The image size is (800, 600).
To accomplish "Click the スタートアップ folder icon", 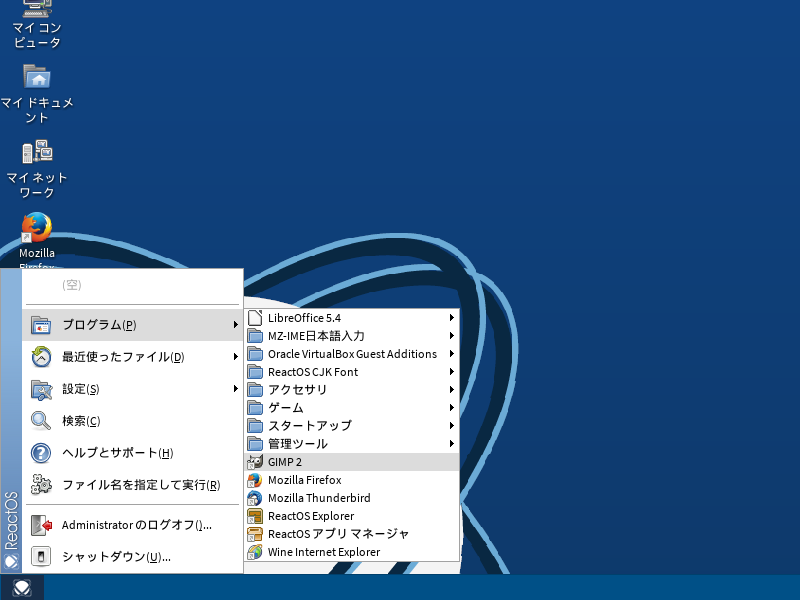I will [255, 426].
